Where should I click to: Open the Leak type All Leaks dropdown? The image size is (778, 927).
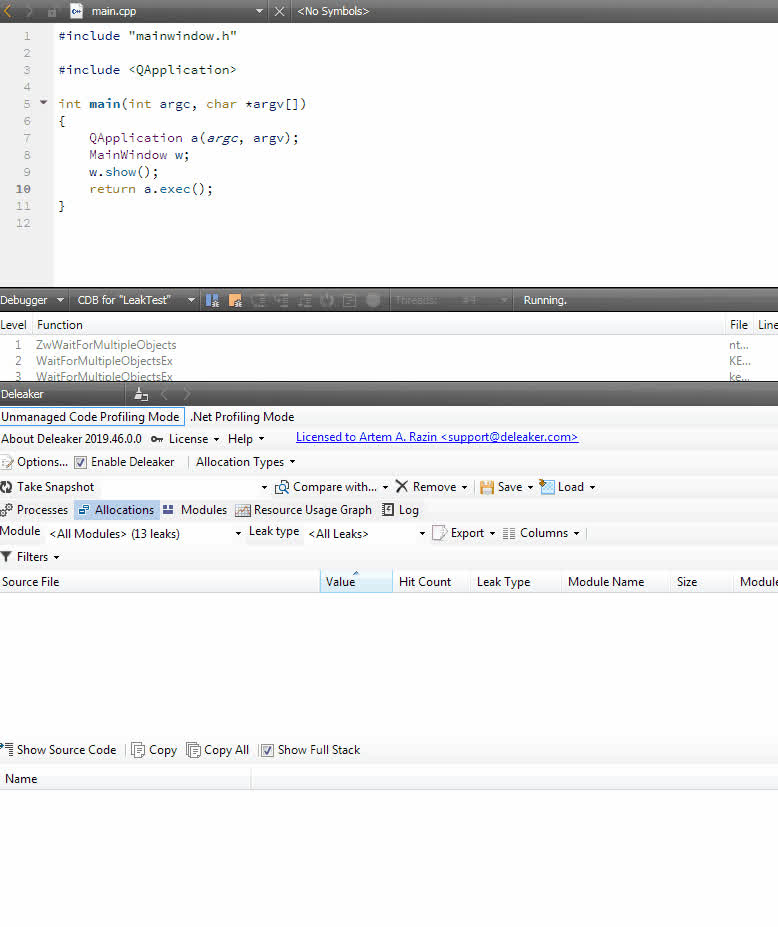(367, 534)
